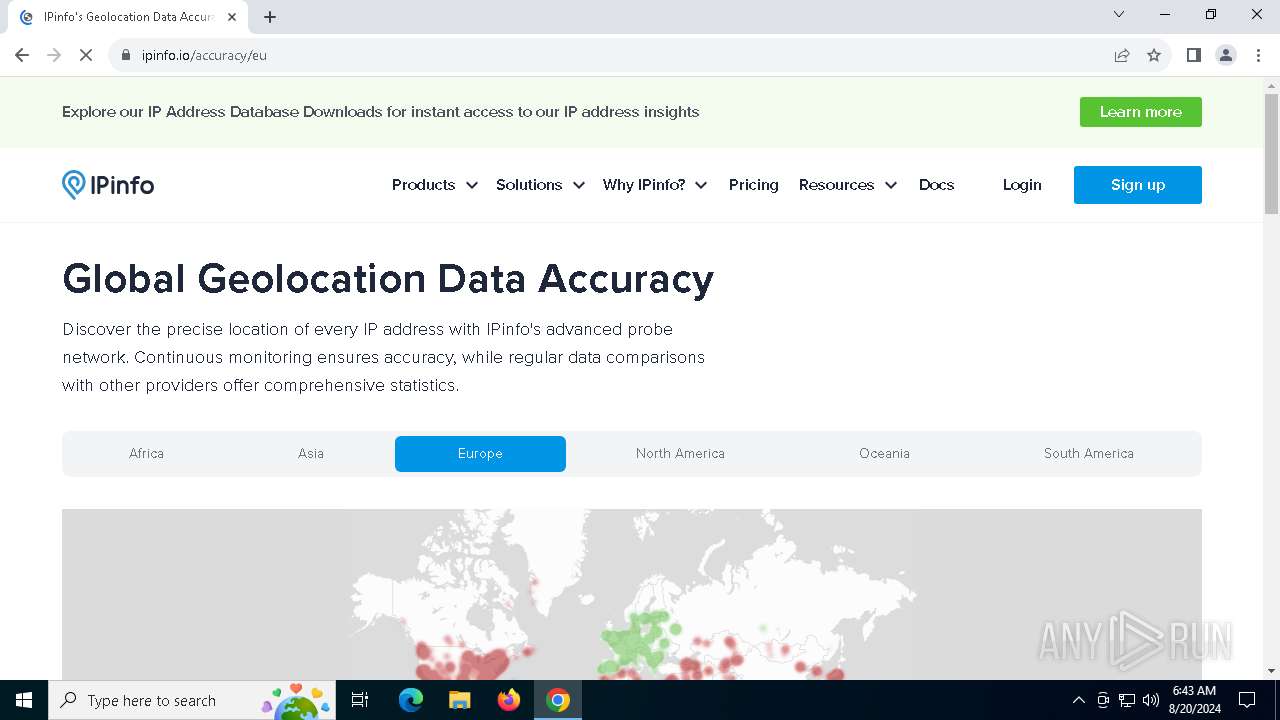Click the Login link
Image resolution: width=1280 pixels, height=720 pixels.
(x=1022, y=185)
